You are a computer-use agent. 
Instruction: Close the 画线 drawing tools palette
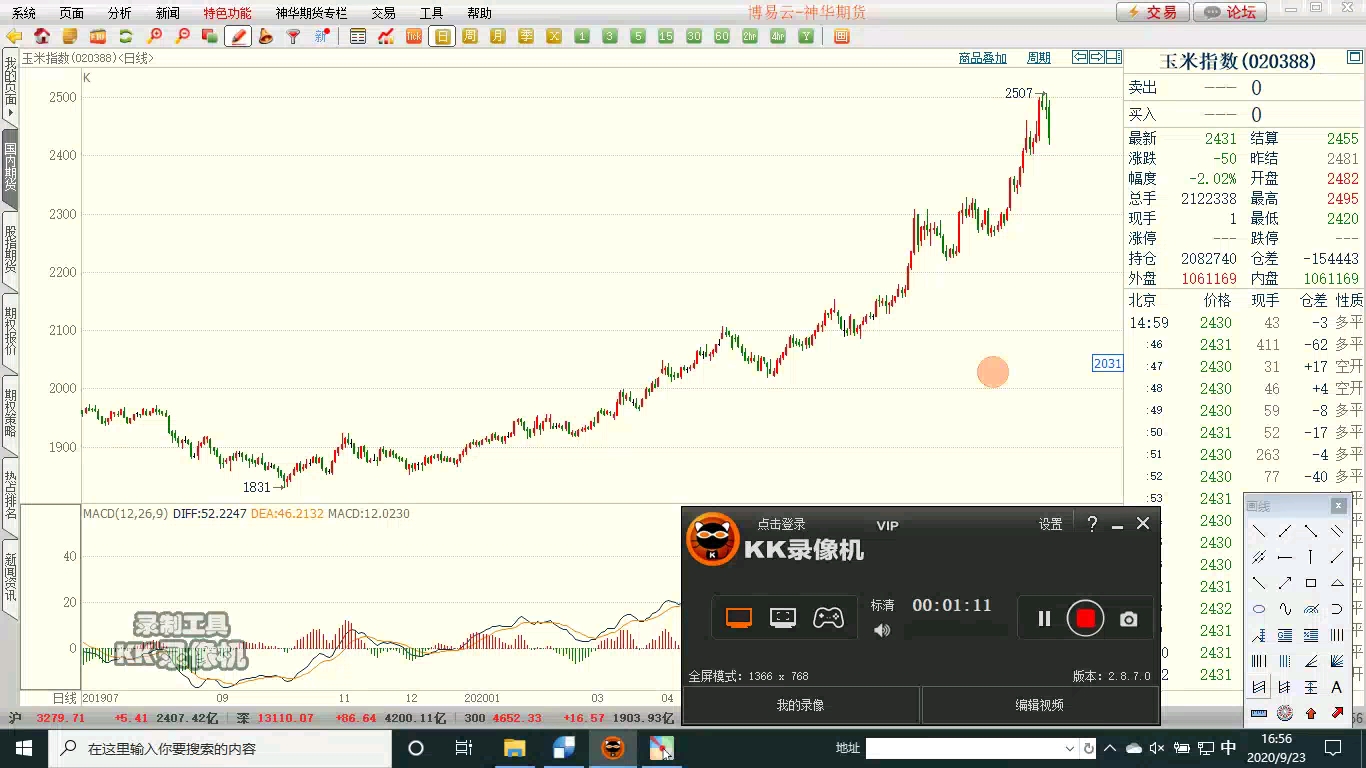click(x=1339, y=506)
